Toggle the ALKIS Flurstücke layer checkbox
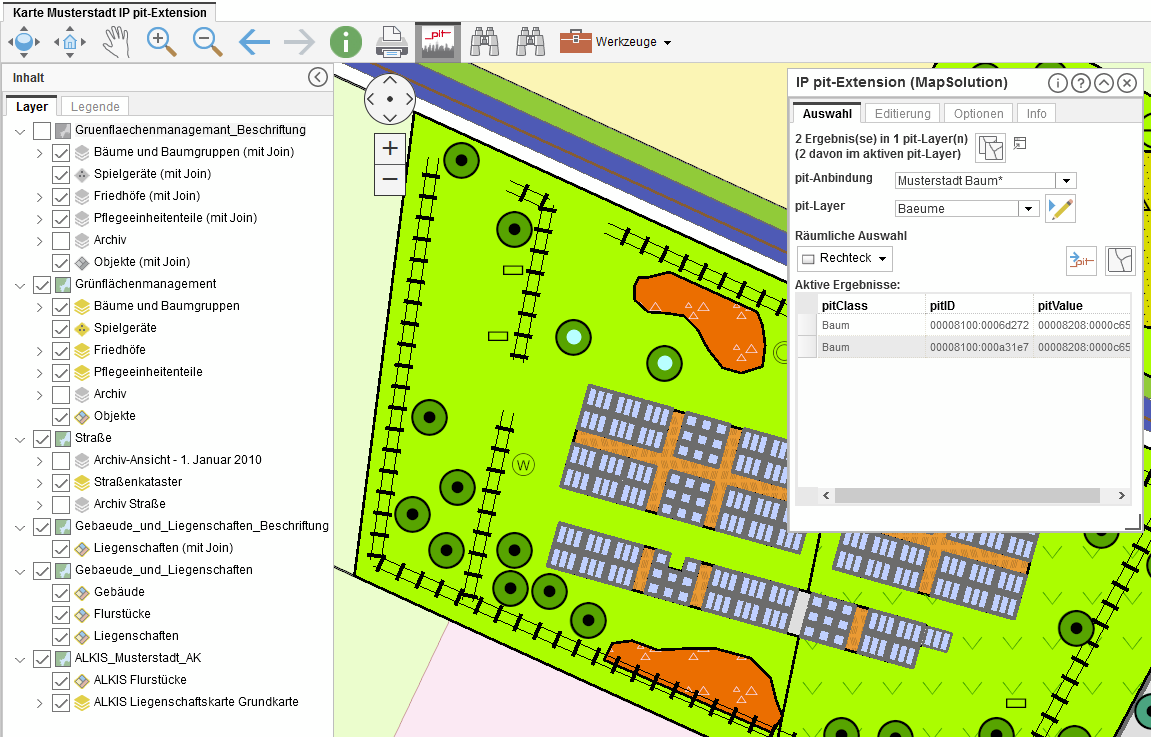 click(61, 680)
